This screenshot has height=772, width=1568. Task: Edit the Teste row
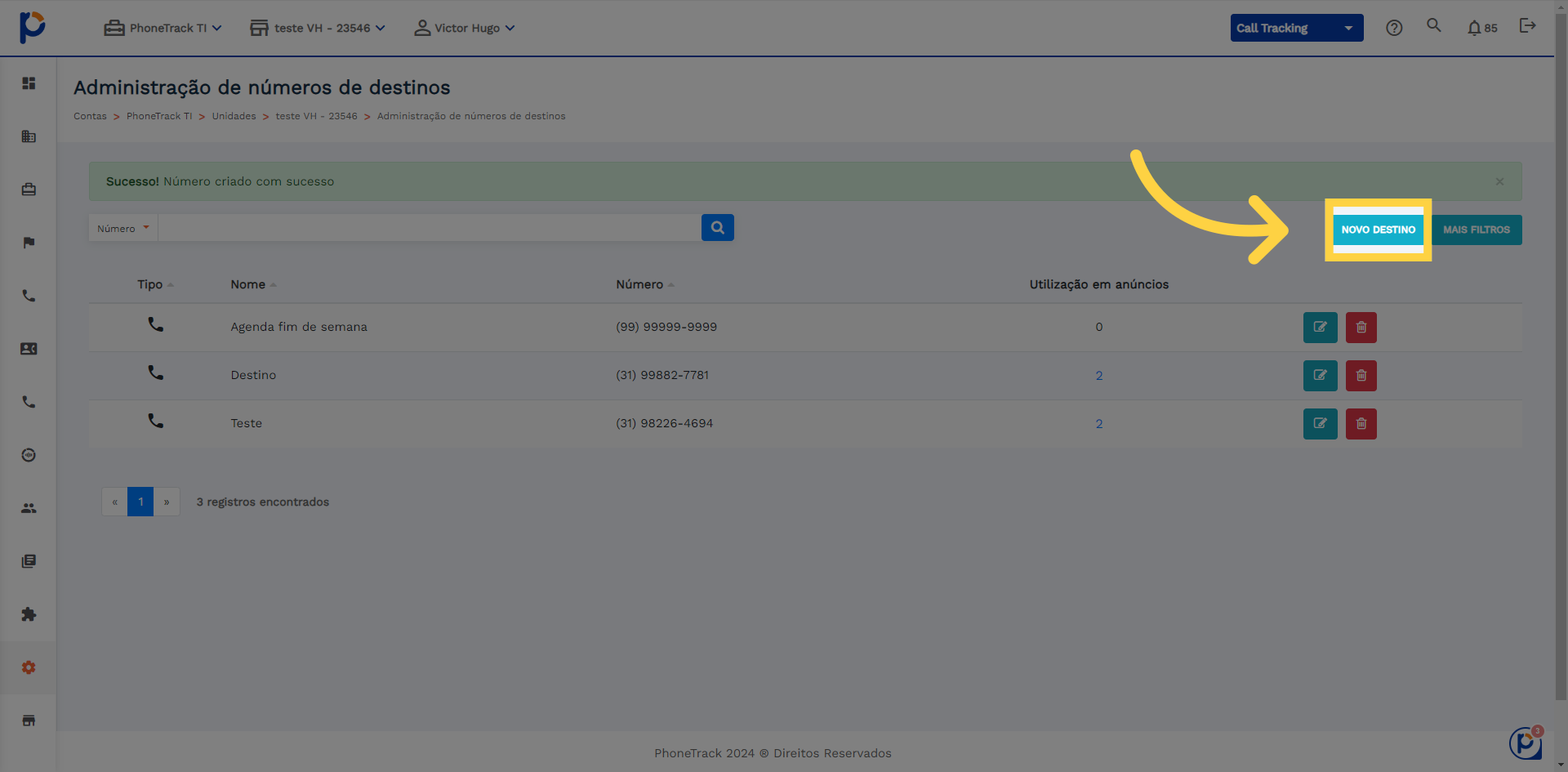pyautogui.click(x=1321, y=424)
